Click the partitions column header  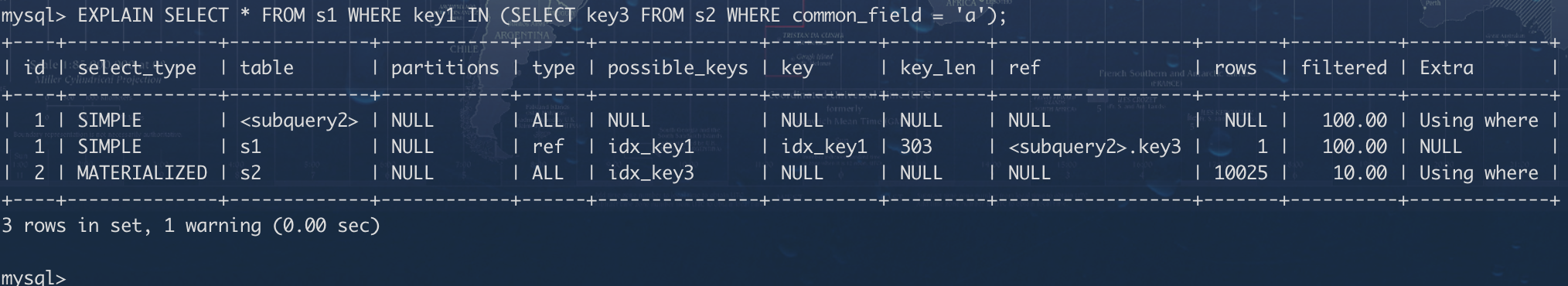tap(445, 68)
